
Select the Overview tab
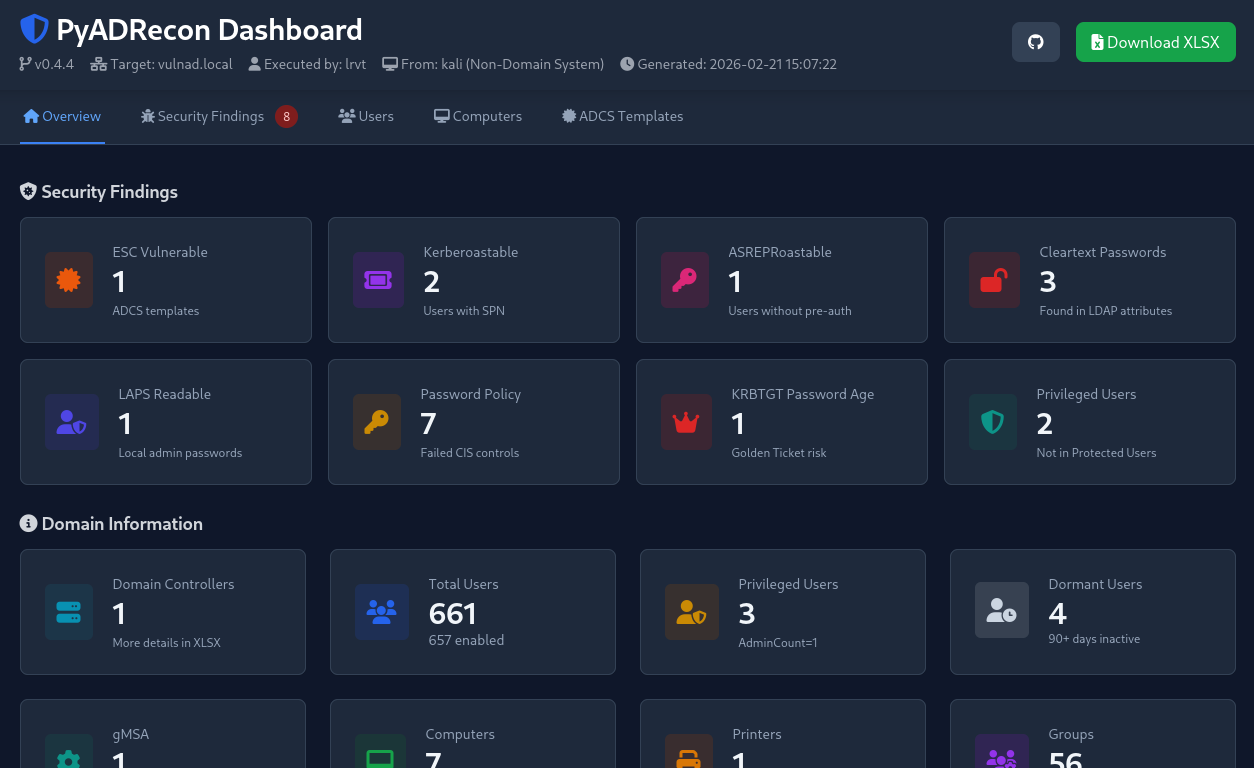click(62, 116)
